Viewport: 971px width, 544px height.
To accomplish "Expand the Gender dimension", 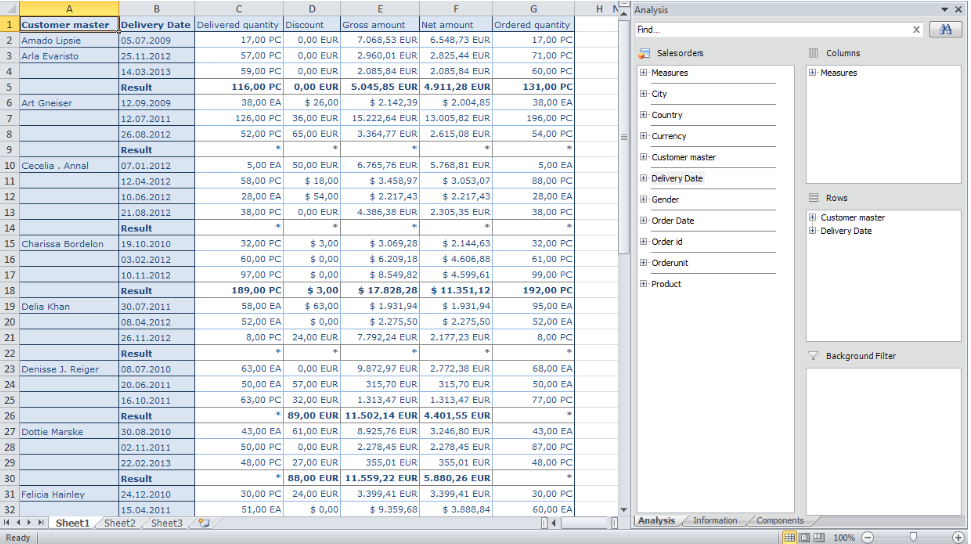I will [643, 199].
